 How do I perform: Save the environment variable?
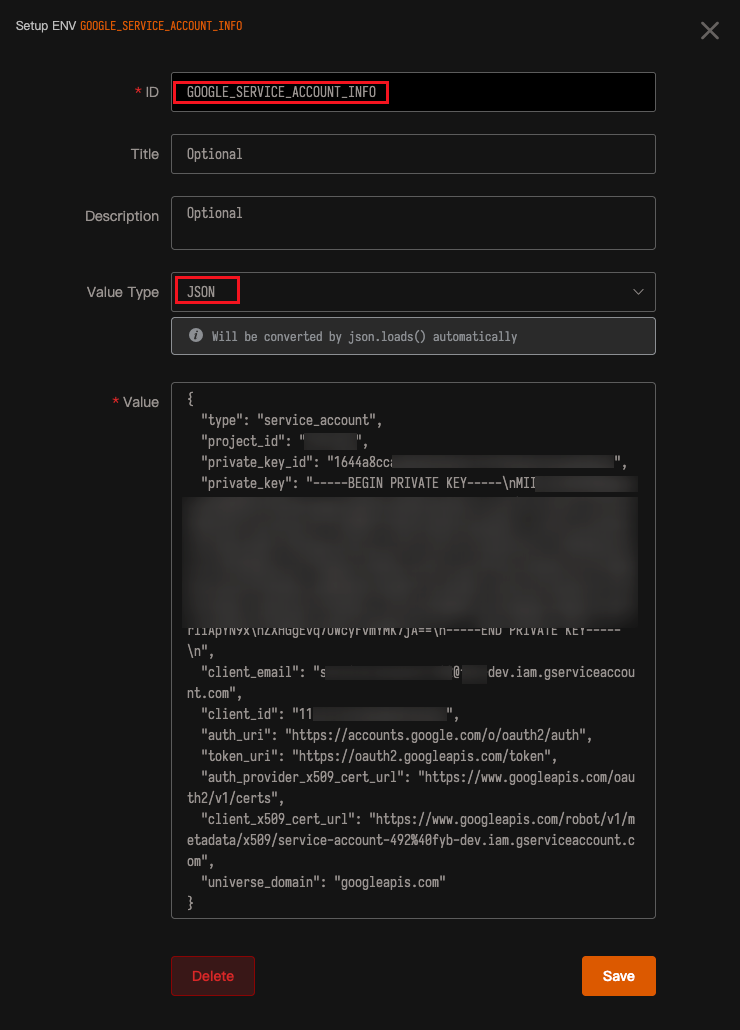[618, 976]
